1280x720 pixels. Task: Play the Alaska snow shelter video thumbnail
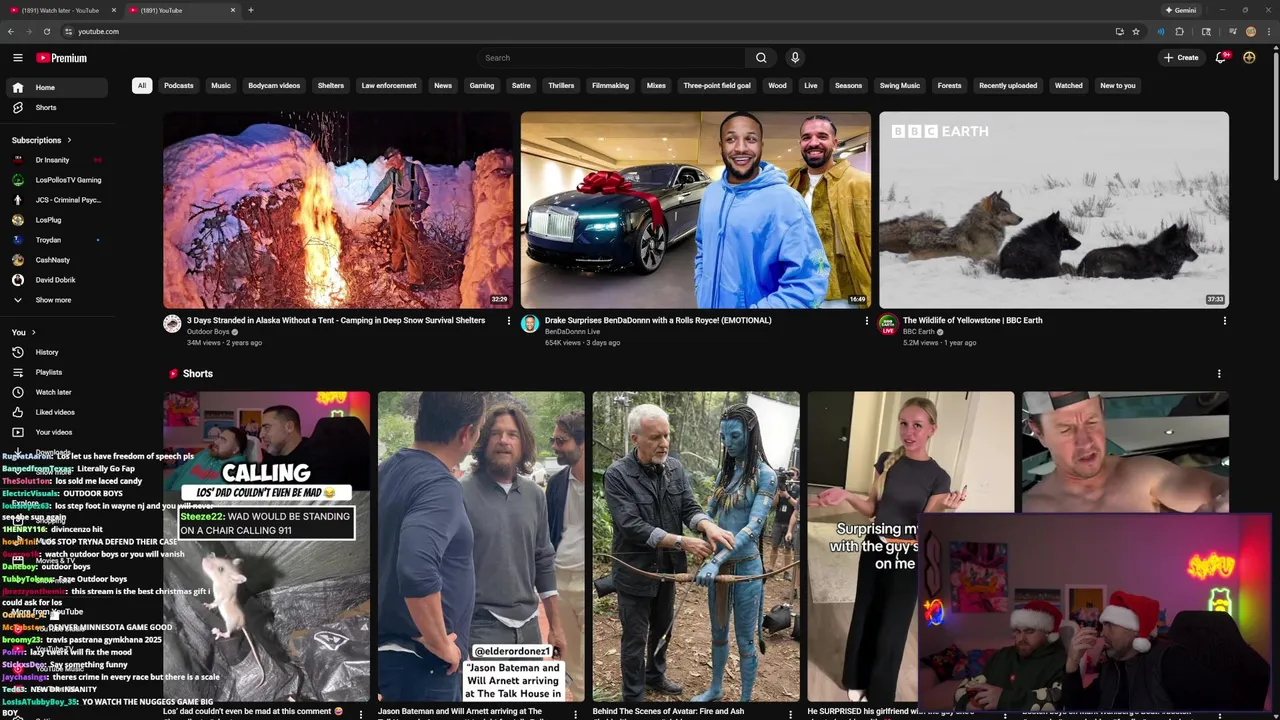point(338,210)
